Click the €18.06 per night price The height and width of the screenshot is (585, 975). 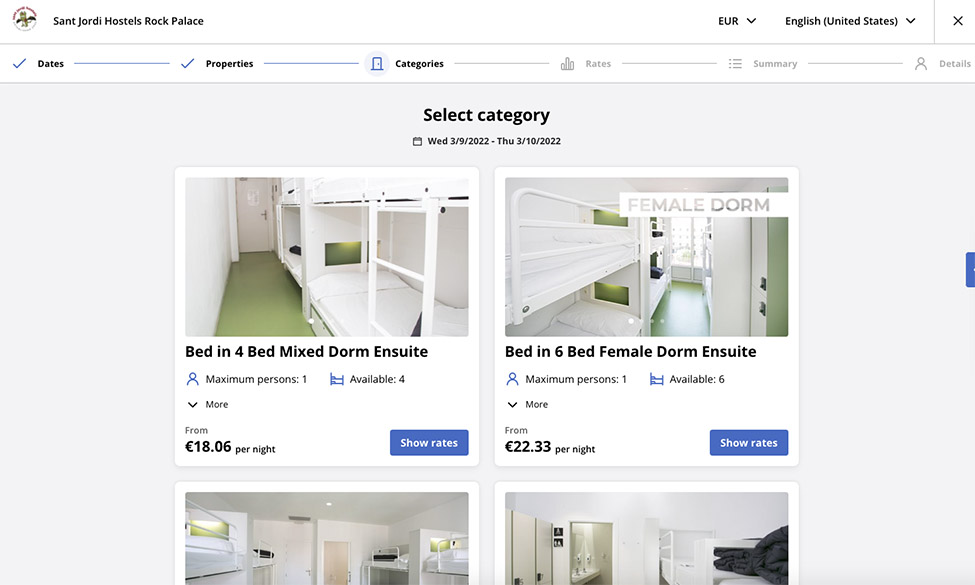tap(230, 447)
